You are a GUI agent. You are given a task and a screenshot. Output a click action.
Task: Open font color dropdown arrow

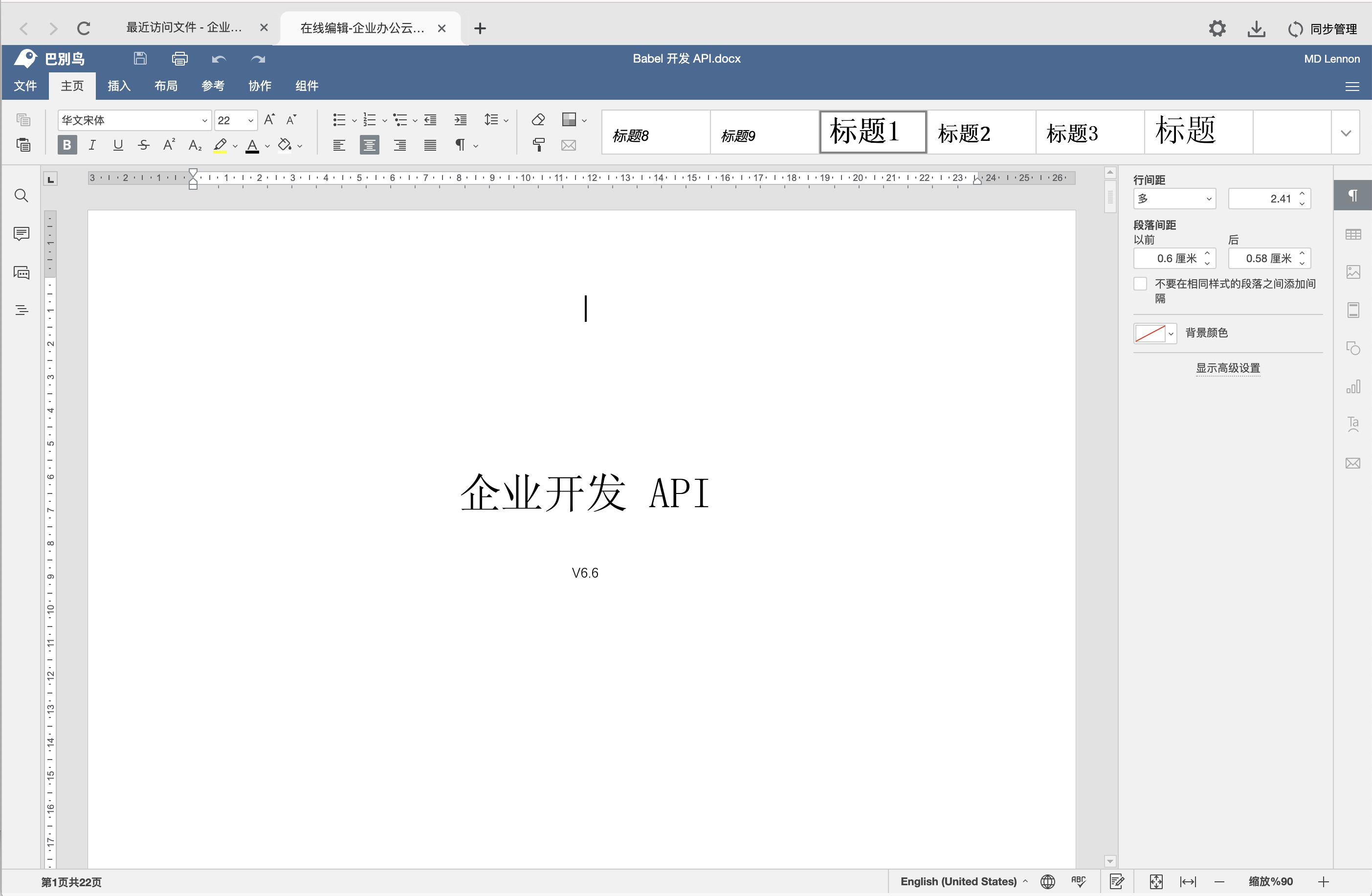(267, 146)
